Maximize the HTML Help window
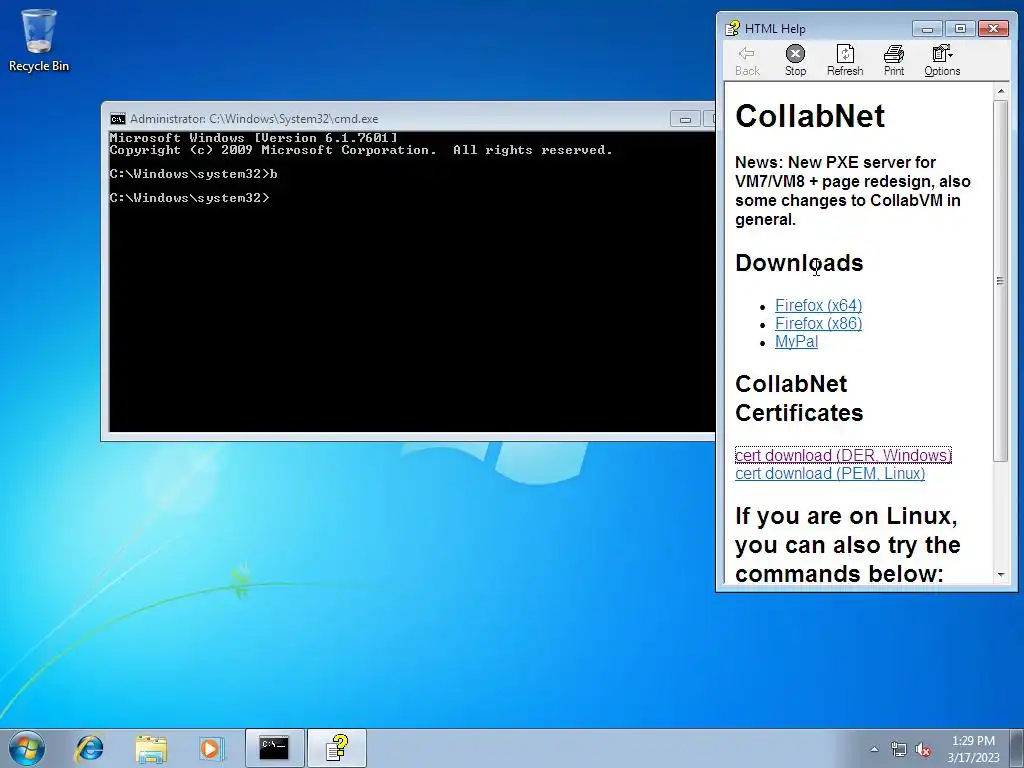 [960, 29]
